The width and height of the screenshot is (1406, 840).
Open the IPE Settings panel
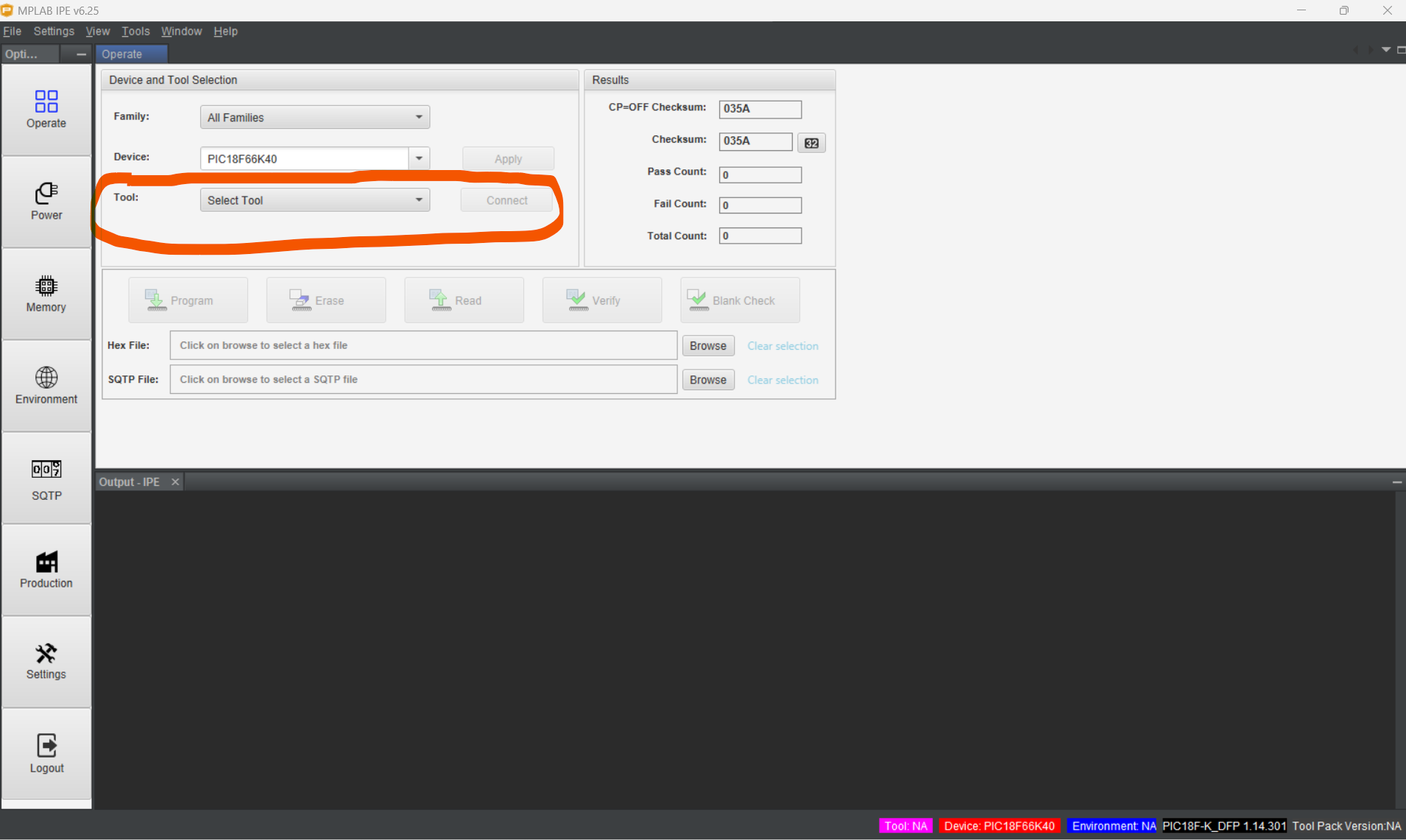coord(46,661)
